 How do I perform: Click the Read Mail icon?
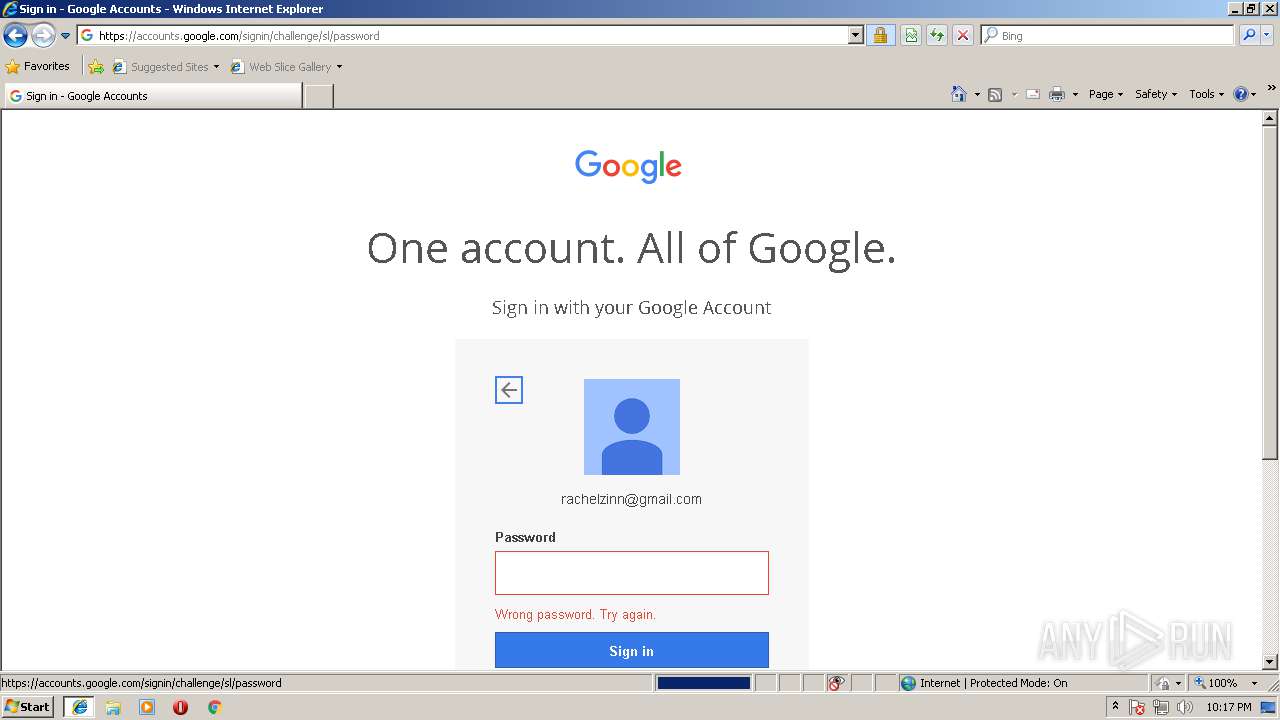(1033, 94)
